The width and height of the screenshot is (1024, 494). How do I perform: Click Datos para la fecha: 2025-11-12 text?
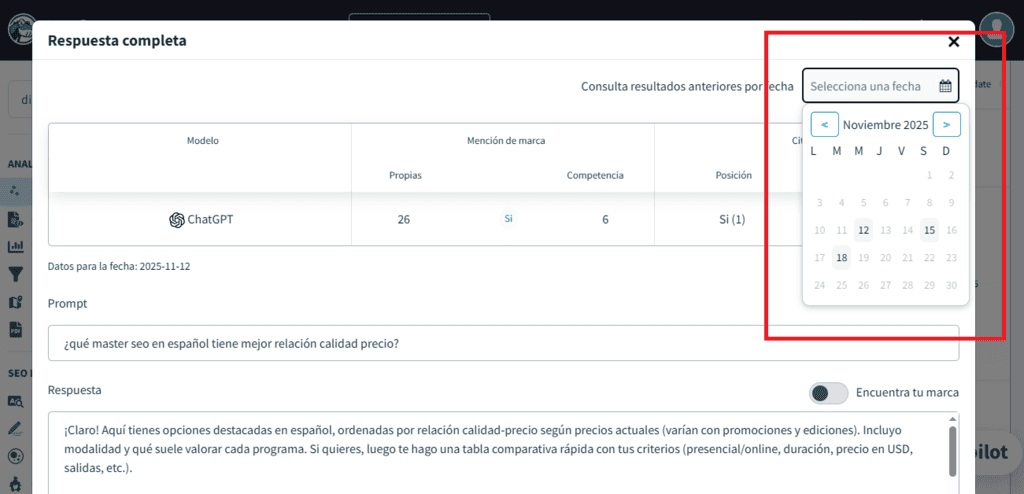coord(119,267)
